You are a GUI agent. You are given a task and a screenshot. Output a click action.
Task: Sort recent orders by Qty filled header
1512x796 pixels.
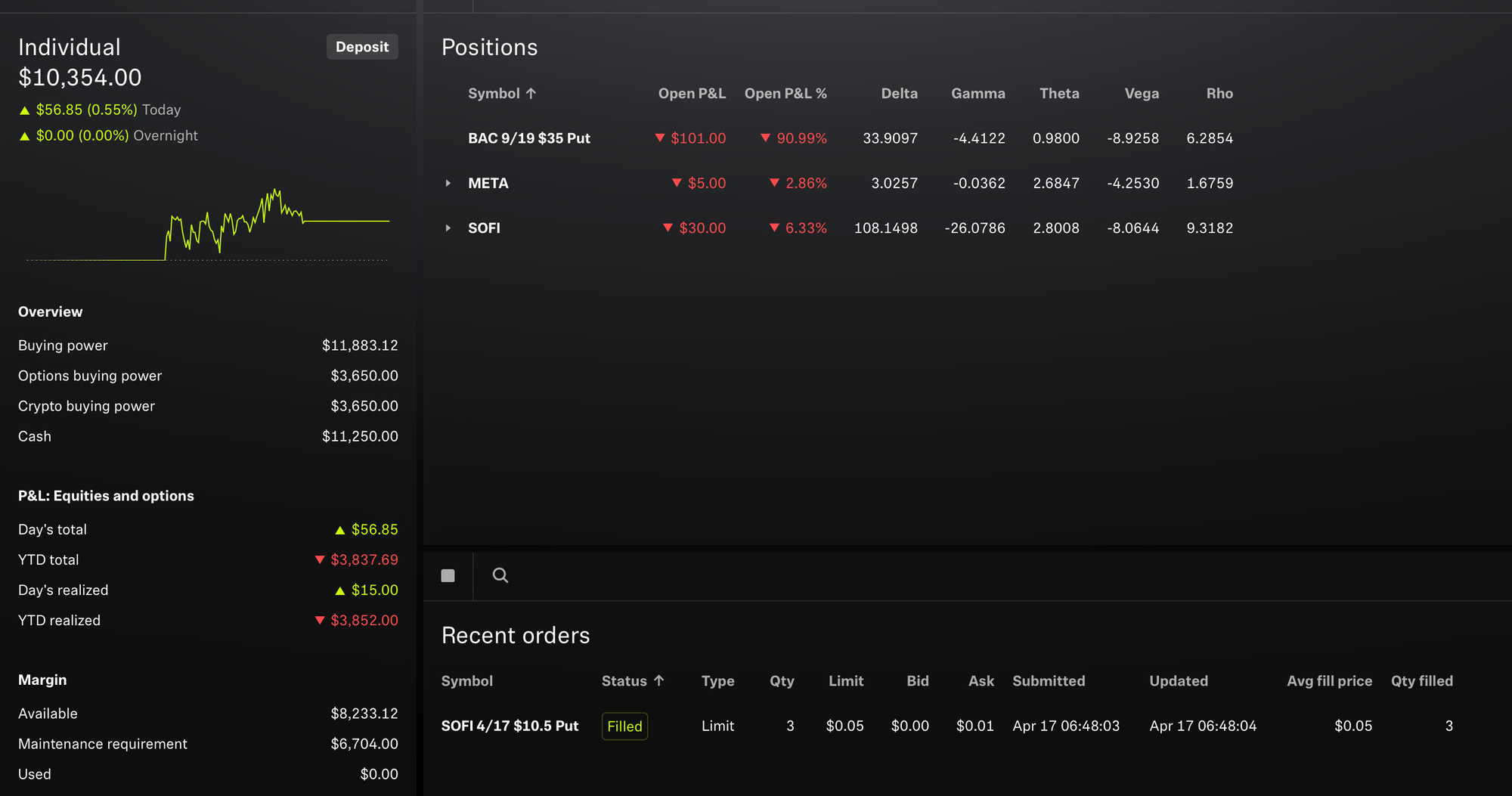tap(1422, 680)
